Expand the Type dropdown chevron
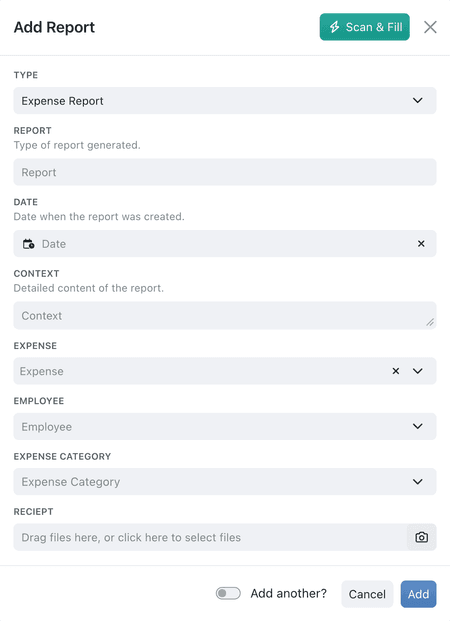The width and height of the screenshot is (450, 621). pyautogui.click(x=418, y=100)
